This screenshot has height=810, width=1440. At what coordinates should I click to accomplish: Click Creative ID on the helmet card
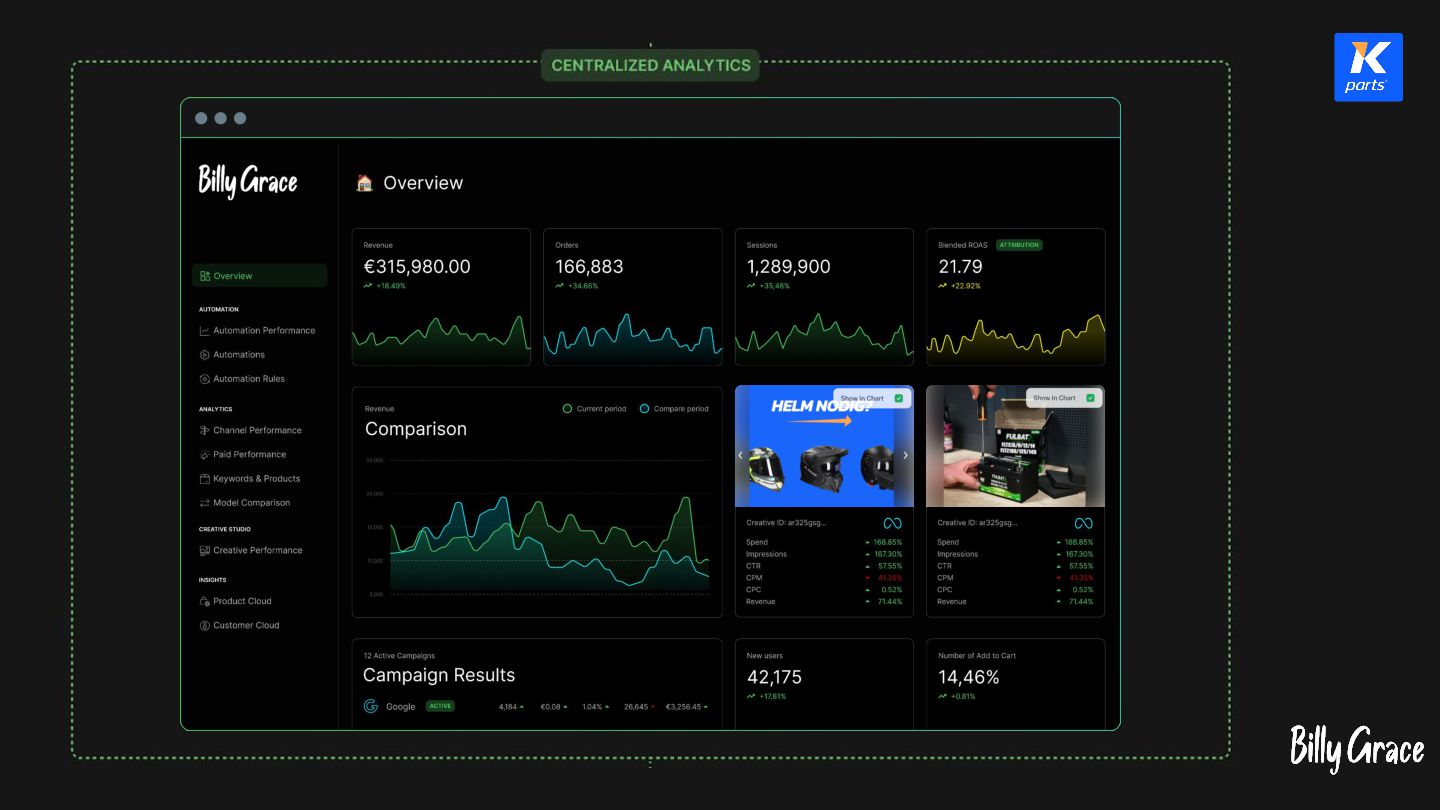pyautogui.click(x=787, y=523)
